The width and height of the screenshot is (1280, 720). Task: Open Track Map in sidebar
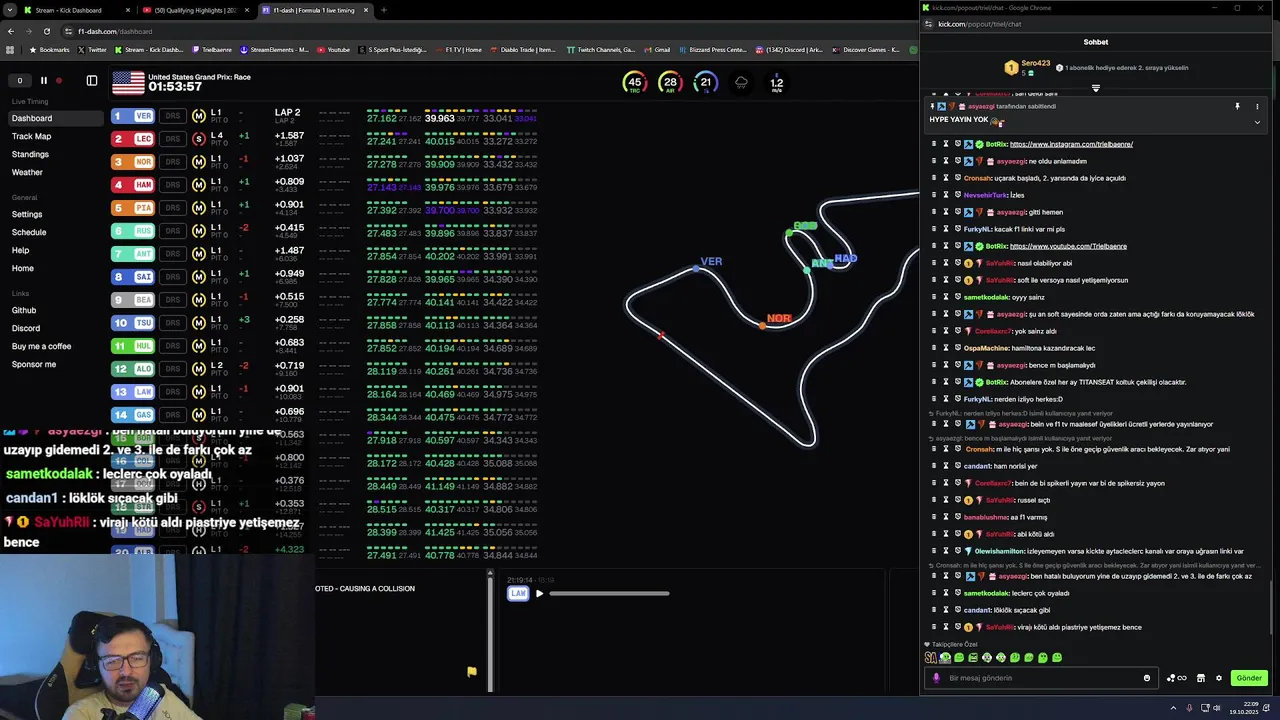click(x=31, y=136)
